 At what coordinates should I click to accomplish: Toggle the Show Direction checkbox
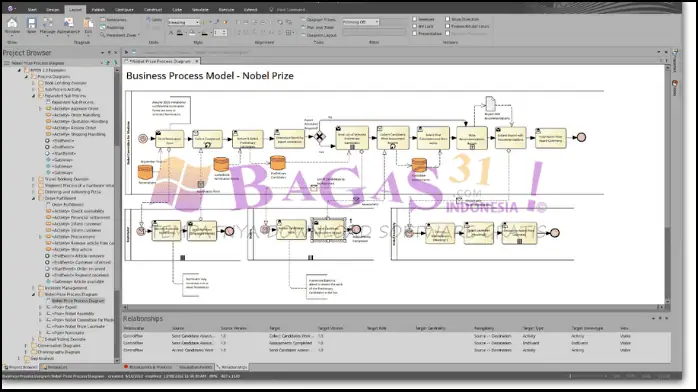click(447, 19)
